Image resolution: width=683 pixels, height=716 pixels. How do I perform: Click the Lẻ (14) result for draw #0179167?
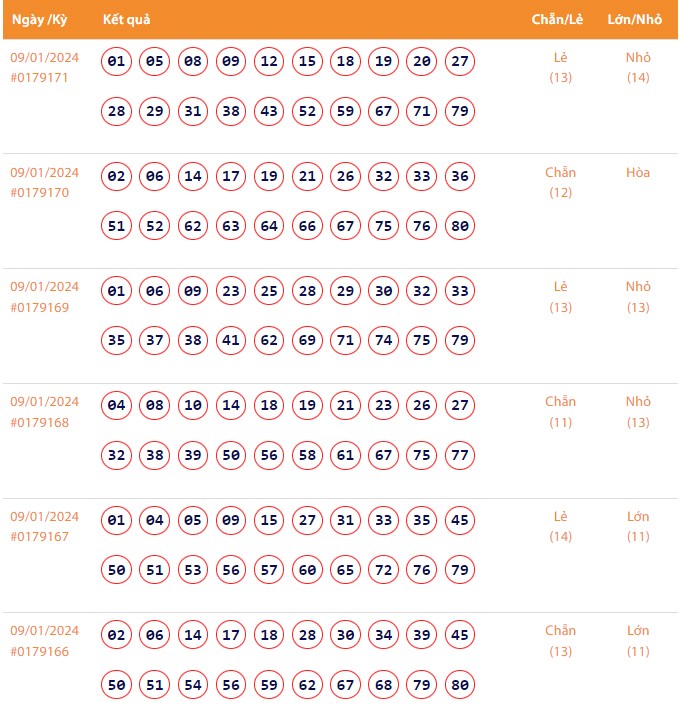(560, 527)
